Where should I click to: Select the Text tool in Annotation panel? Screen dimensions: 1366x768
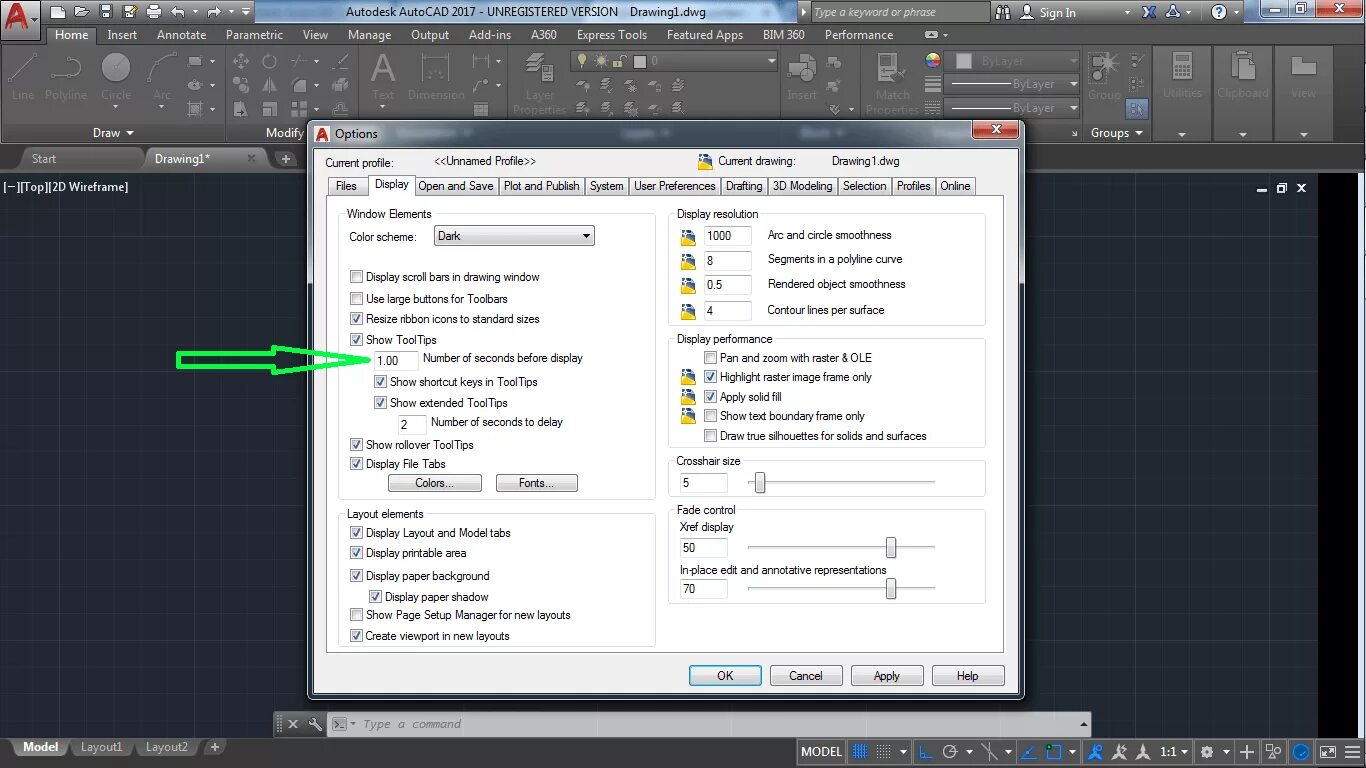tap(383, 77)
